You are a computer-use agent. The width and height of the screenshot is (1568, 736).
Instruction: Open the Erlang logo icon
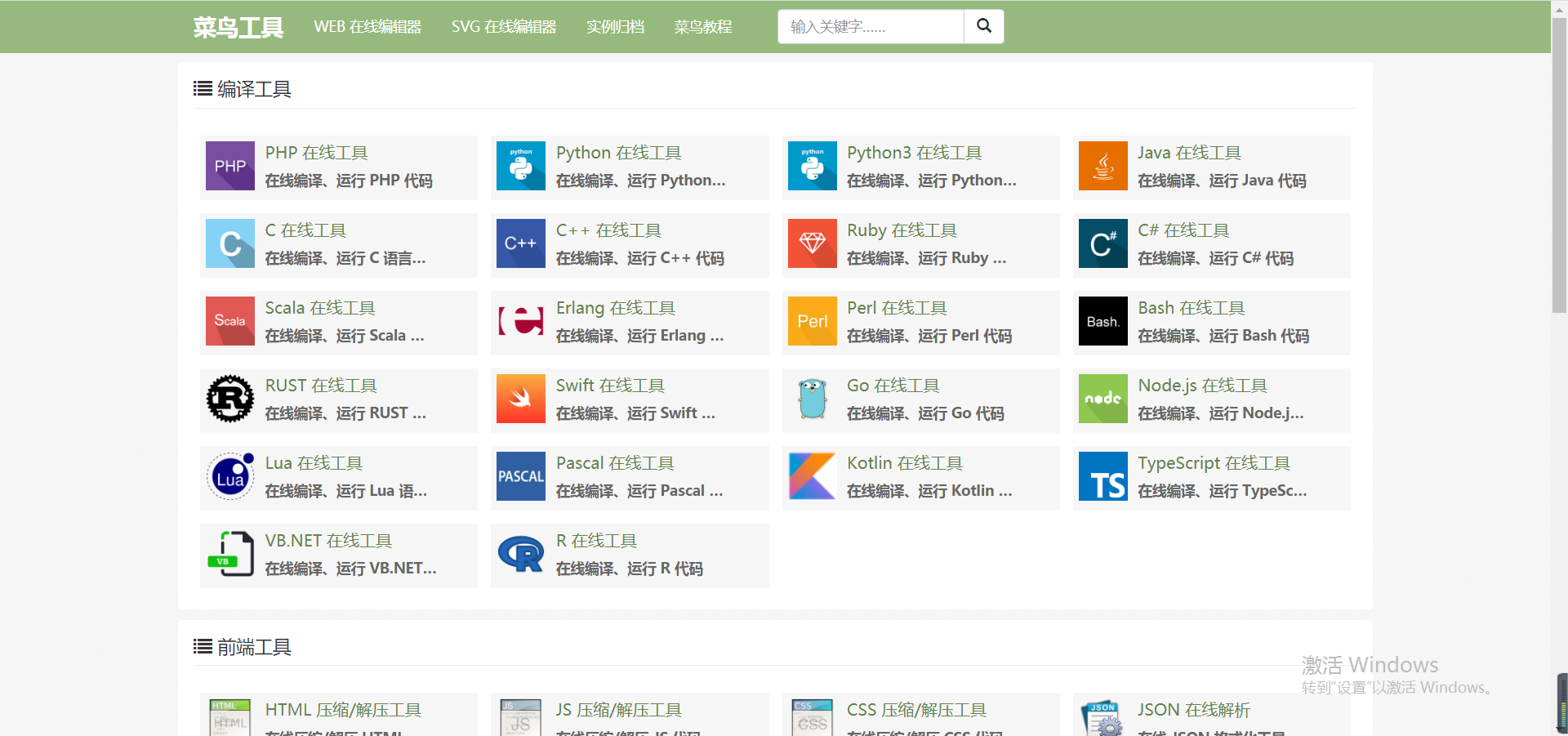521,321
